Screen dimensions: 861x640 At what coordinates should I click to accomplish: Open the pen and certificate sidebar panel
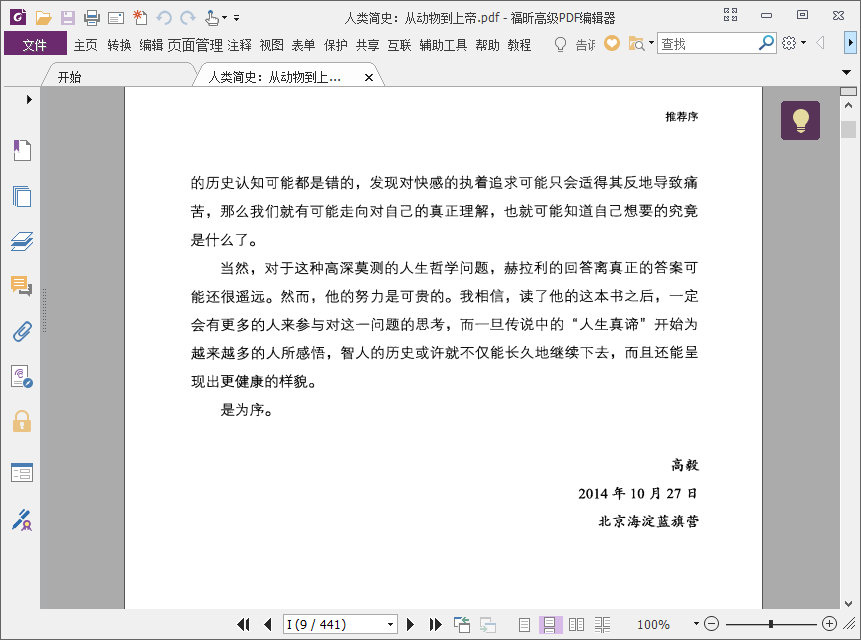(x=22, y=520)
